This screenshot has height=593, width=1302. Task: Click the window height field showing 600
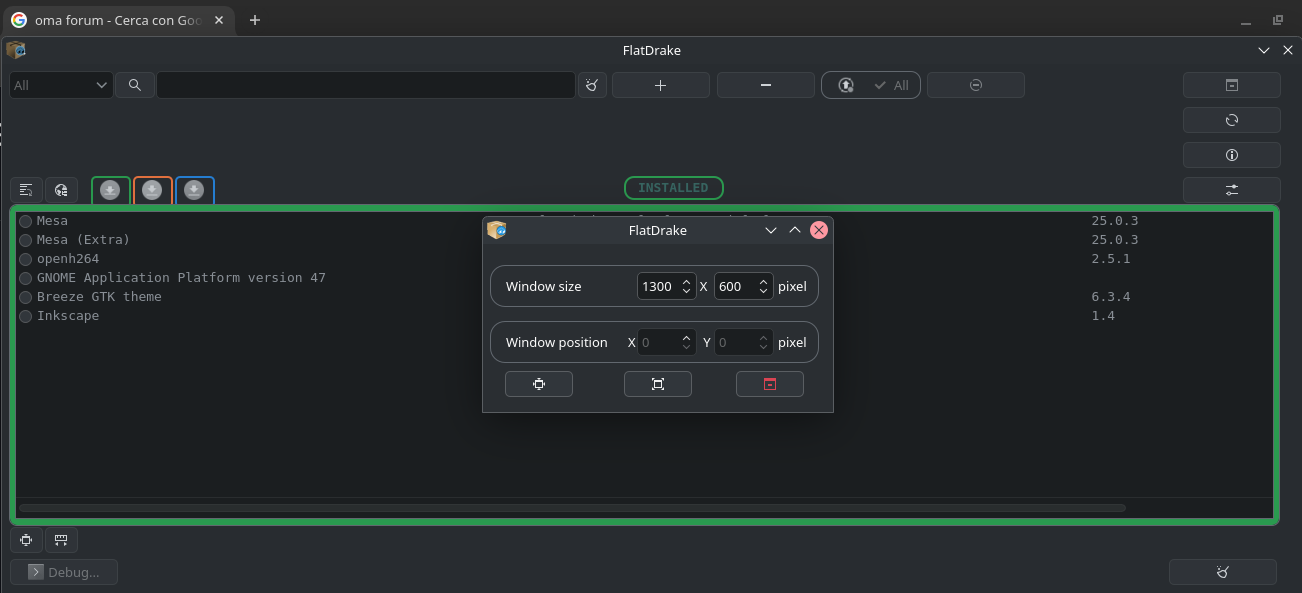click(735, 286)
